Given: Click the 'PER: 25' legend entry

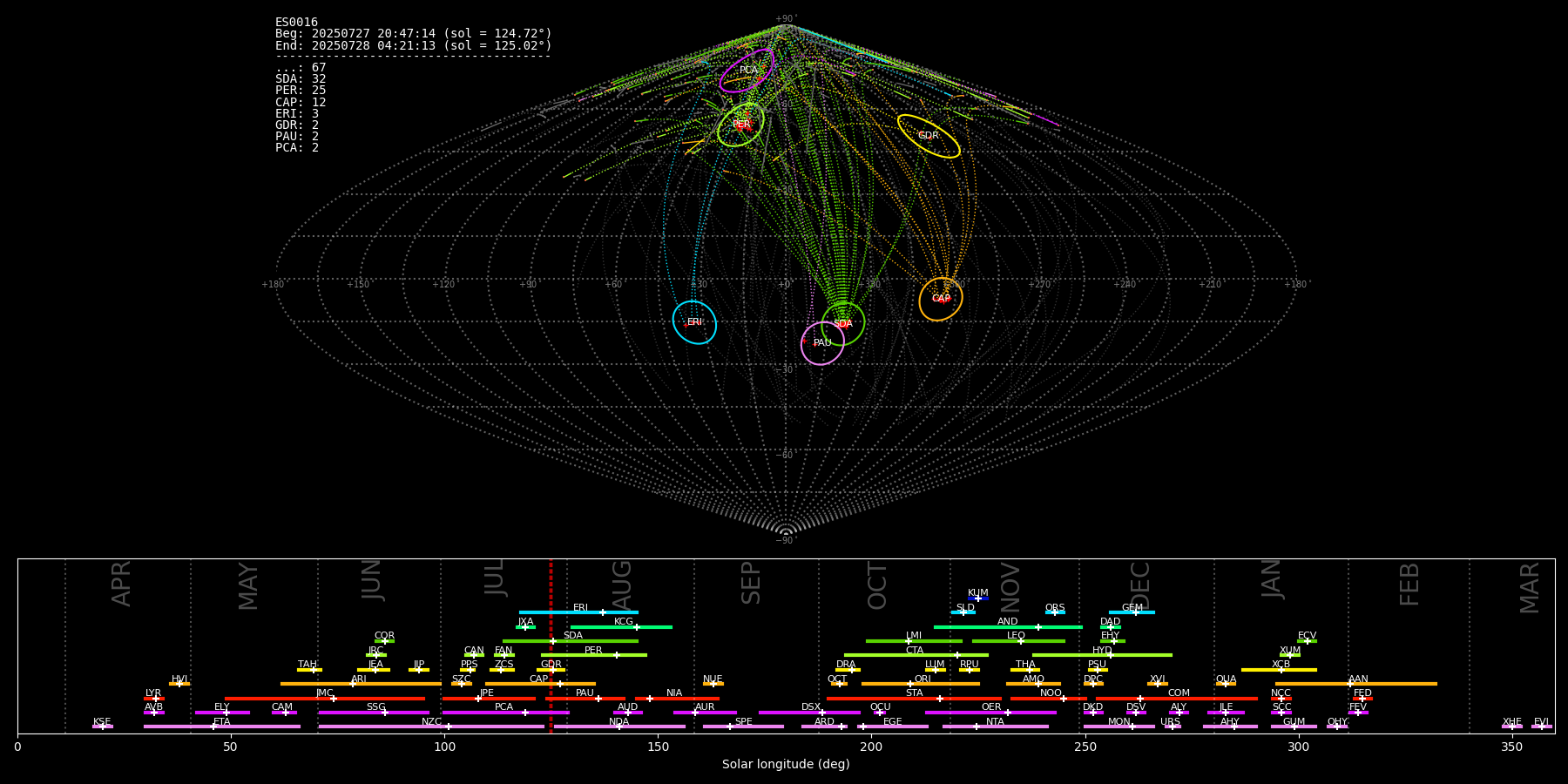Looking at the screenshot, I should (x=301, y=91).
